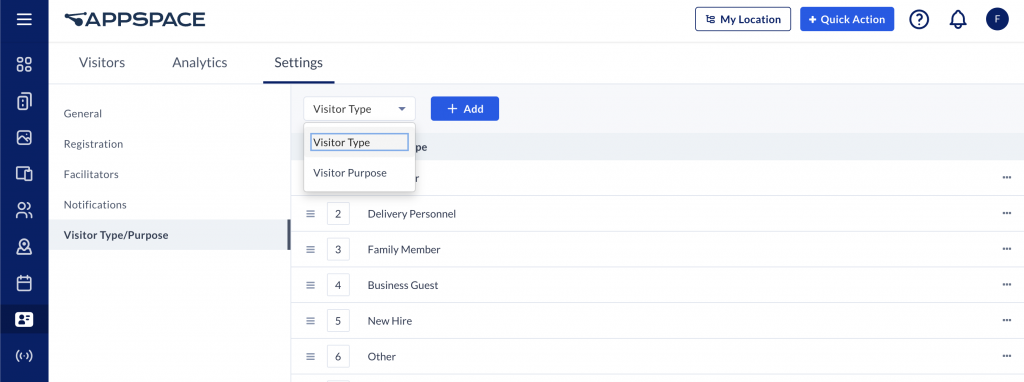The image size is (1024, 382).
Task: Open the library image icon in sidebar
Action: pyautogui.click(x=24, y=137)
